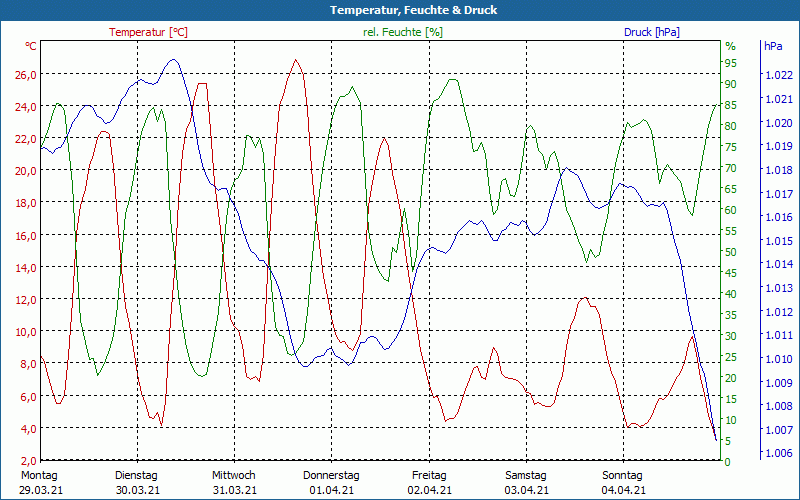Select Mittwoch 31.03.21 on the time axis

pyautogui.click(x=234, y=482)
